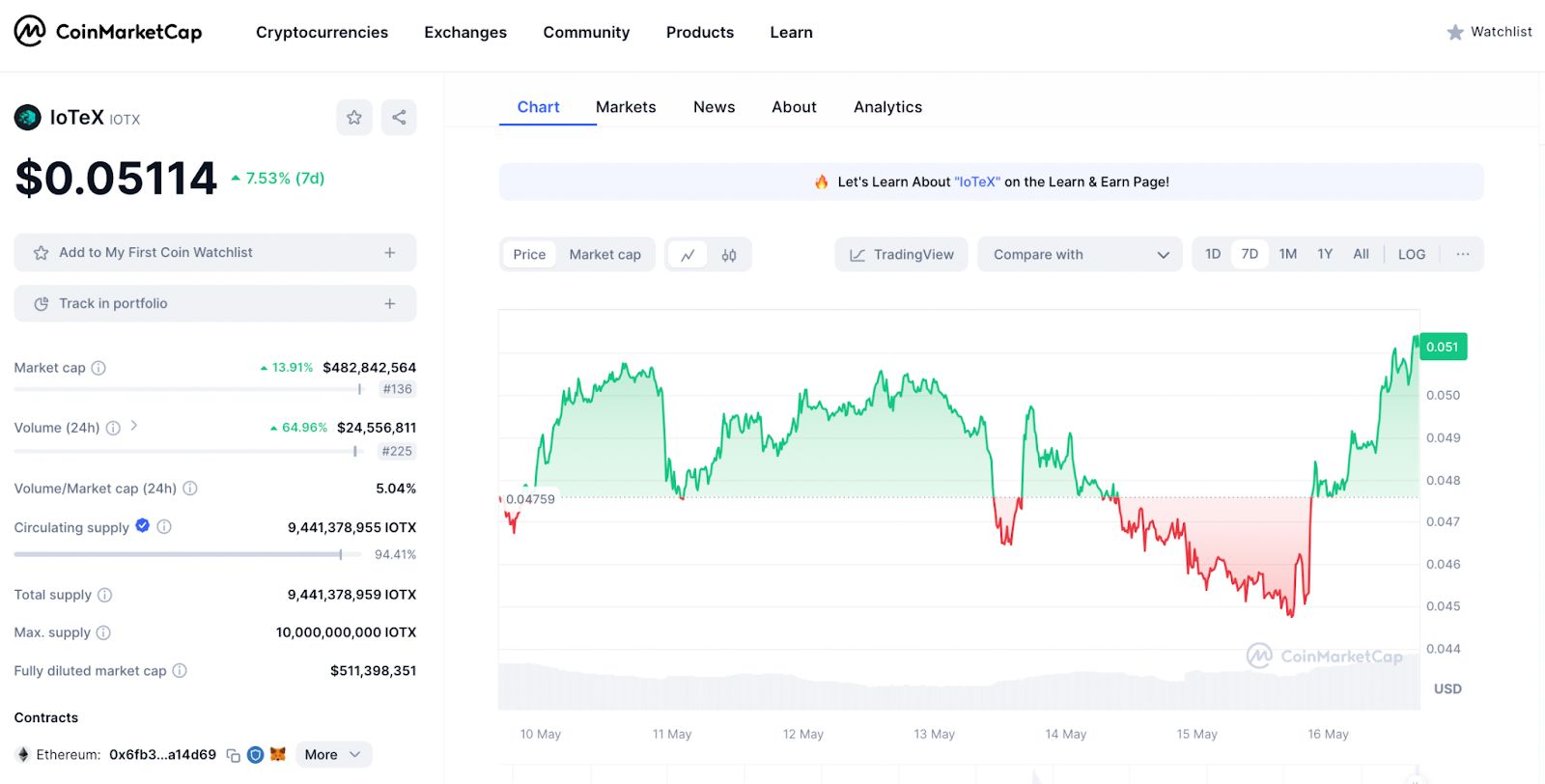Switch to candlestick chart icon
The height and width of the screenshot is (784, 1545).
click(x=729, y=255)
